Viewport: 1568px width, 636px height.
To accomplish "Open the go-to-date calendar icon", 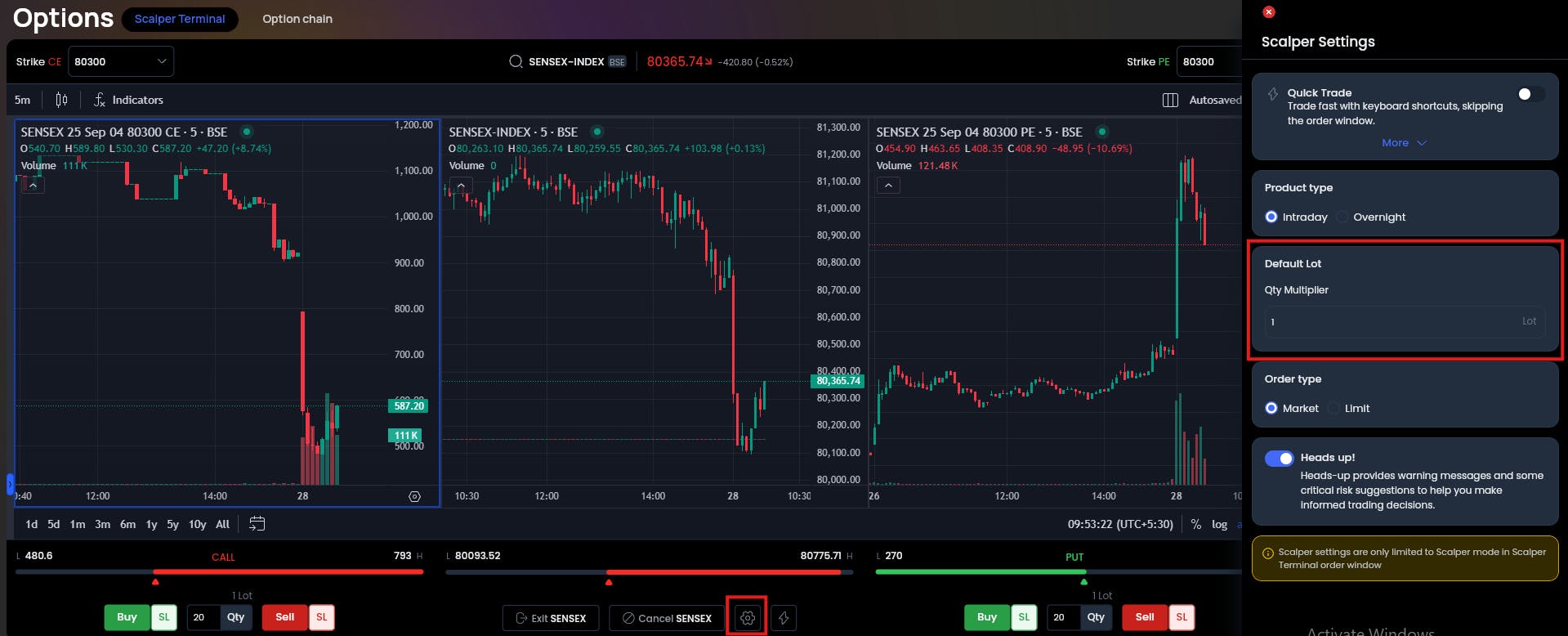I will coord(257,524).
